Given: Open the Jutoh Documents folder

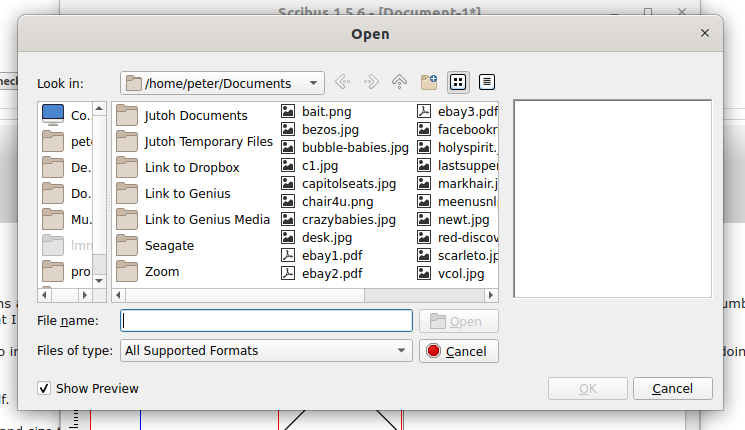Looking at the screenshot, I should [195, 115].
